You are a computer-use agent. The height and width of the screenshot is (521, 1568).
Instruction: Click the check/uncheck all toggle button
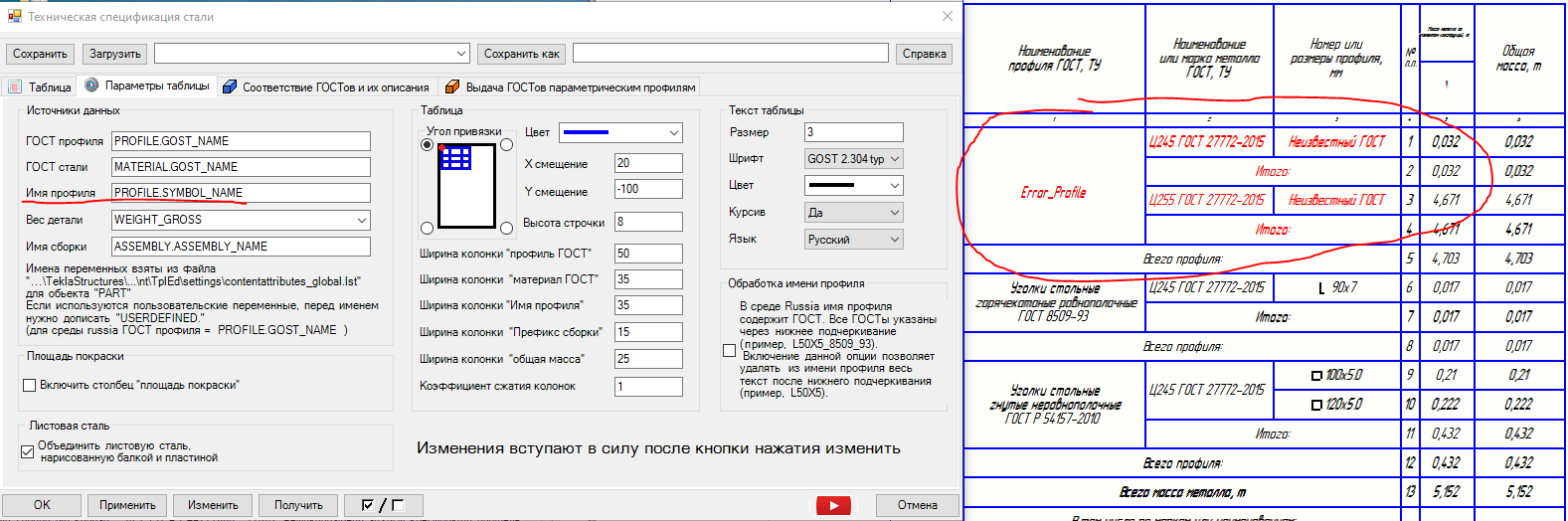point(383,505)
